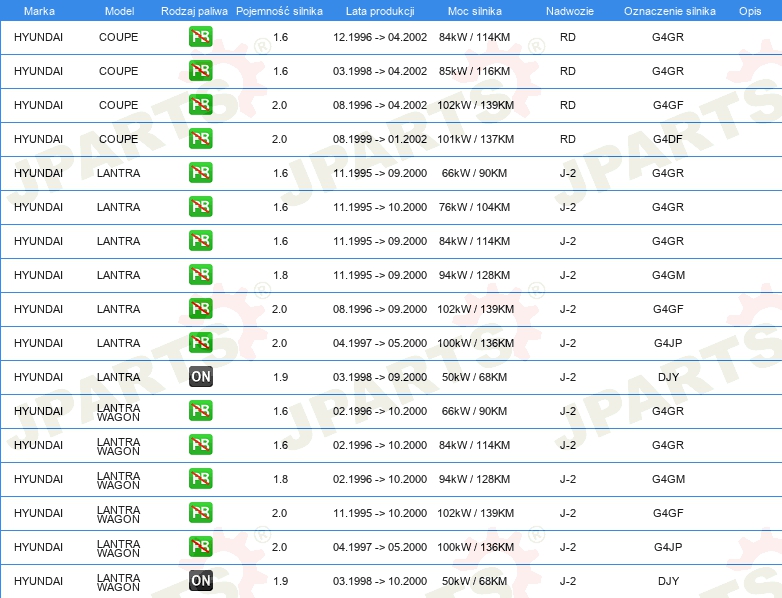Click RD body code in COUPE 101kW / 137KM row
The width and height of the screenshot is (782, 598).
568,139
